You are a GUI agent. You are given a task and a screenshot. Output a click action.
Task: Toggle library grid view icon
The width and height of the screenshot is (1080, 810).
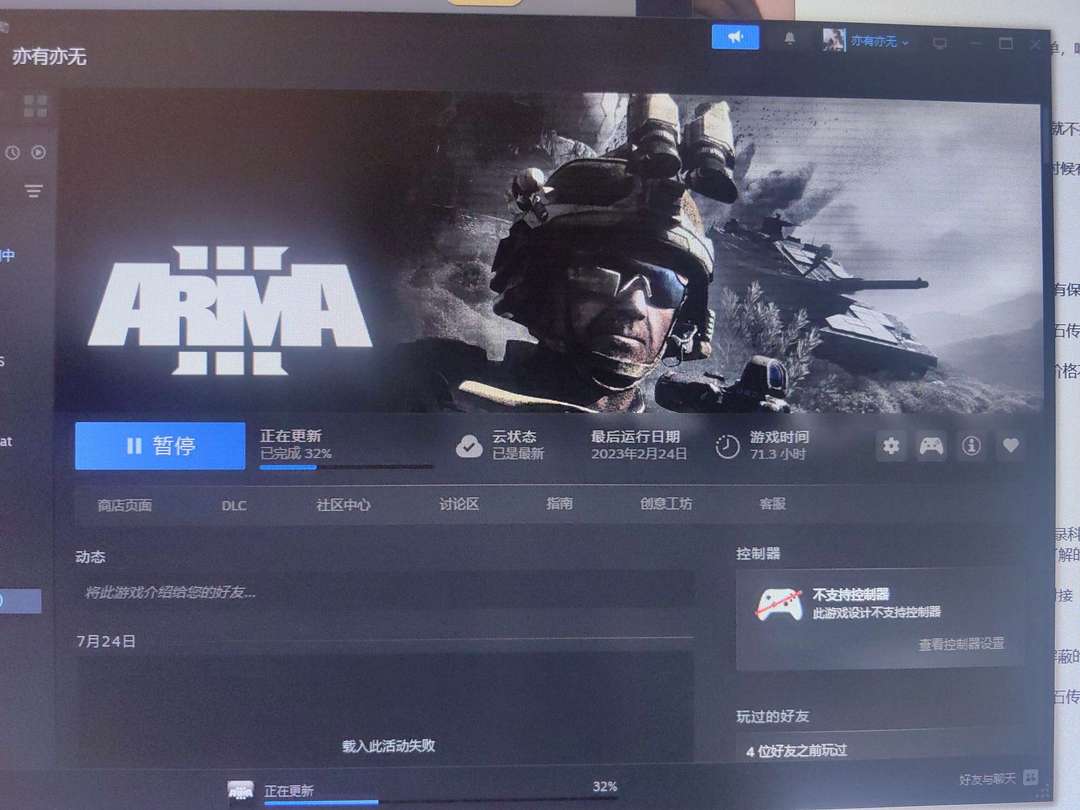tap(35, 106)
